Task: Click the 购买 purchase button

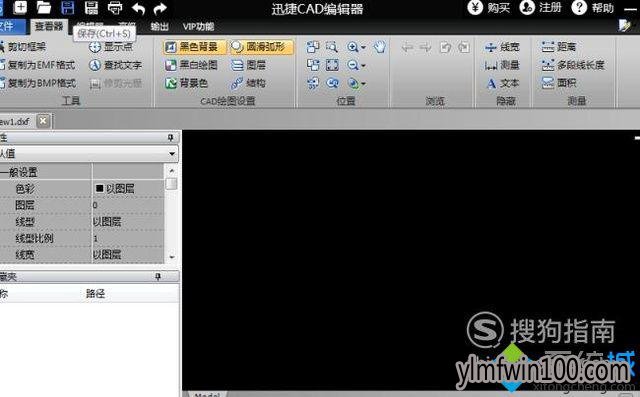Action: click(x=489, y=8)
